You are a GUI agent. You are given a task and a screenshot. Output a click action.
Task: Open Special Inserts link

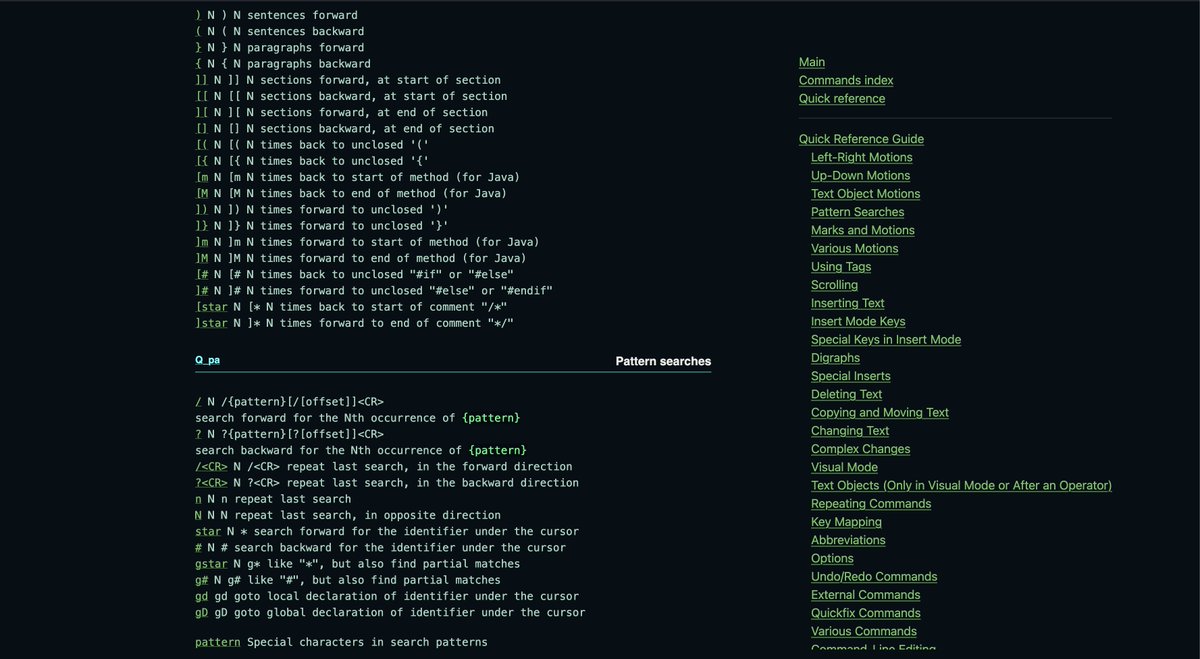[850, 376]
